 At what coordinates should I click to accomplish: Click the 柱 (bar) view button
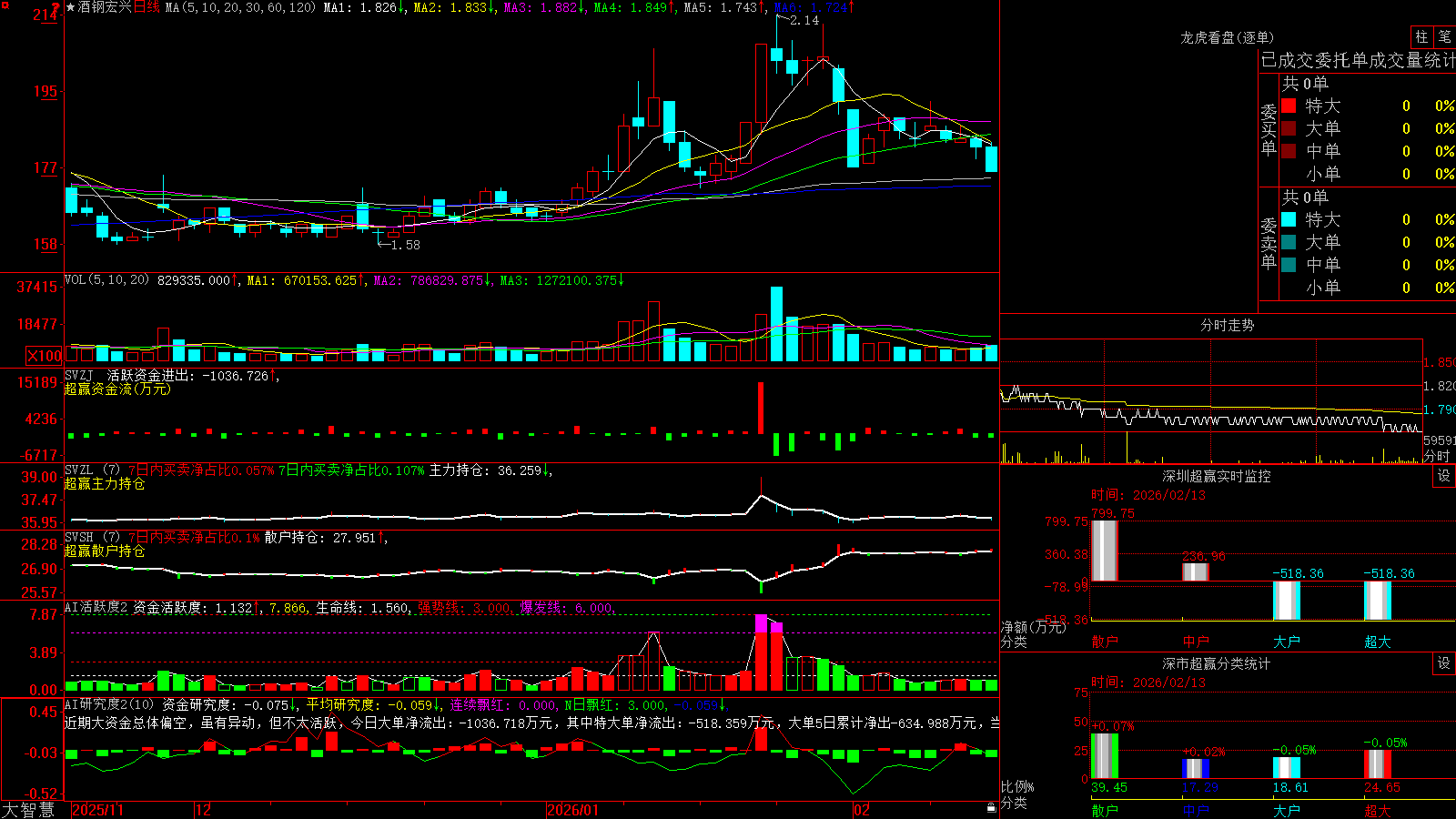pos(1421,37)
